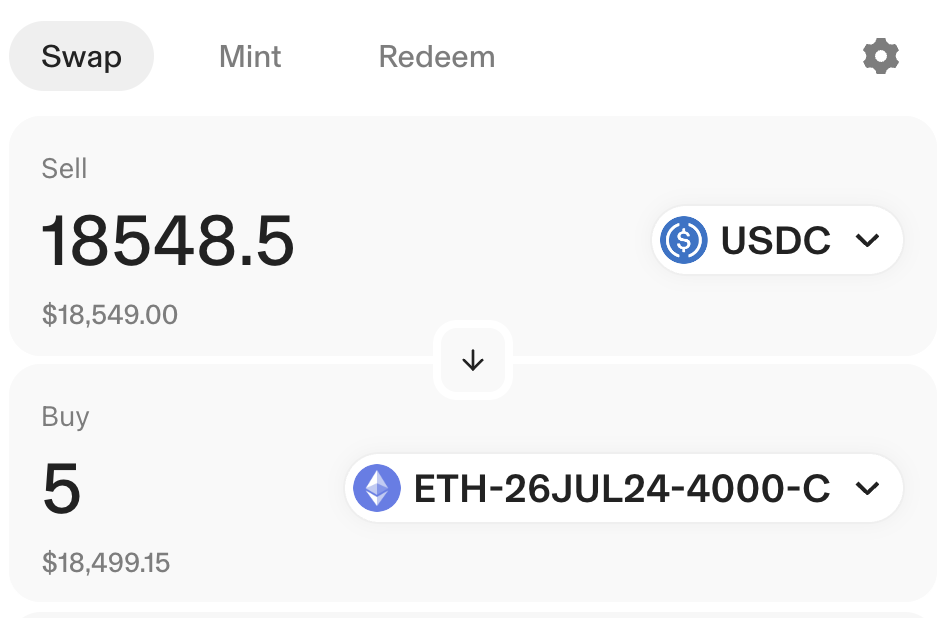Click the Sell section label
This screenshot has height=618, width=944.
coord(64,169)
